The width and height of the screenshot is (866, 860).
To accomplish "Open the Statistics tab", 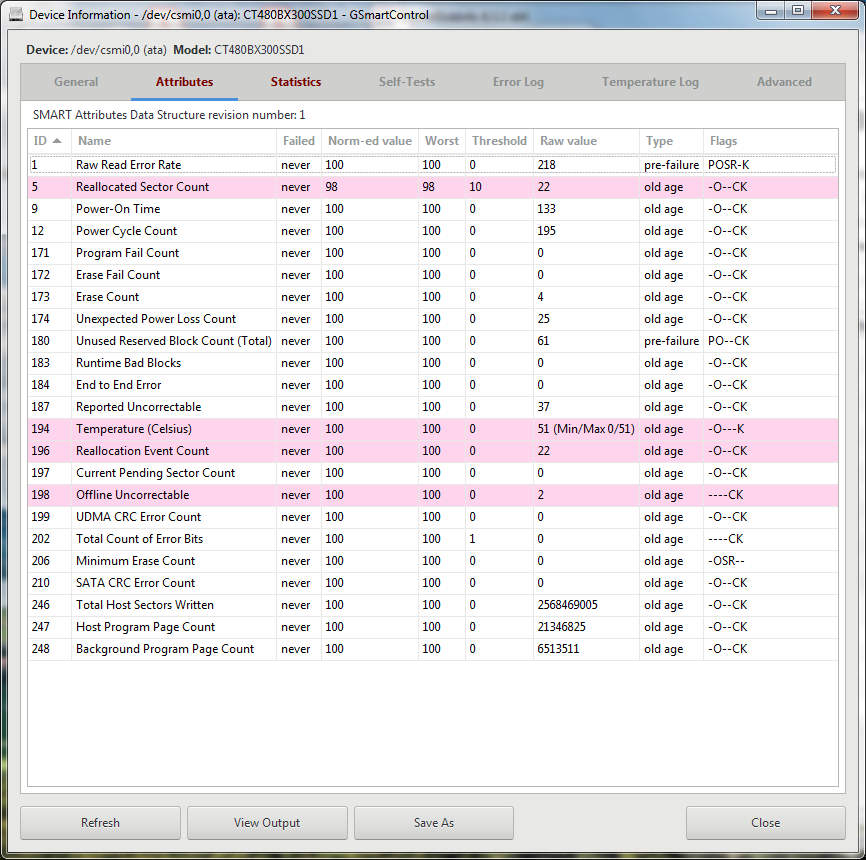I will click(x=295, y=82).
